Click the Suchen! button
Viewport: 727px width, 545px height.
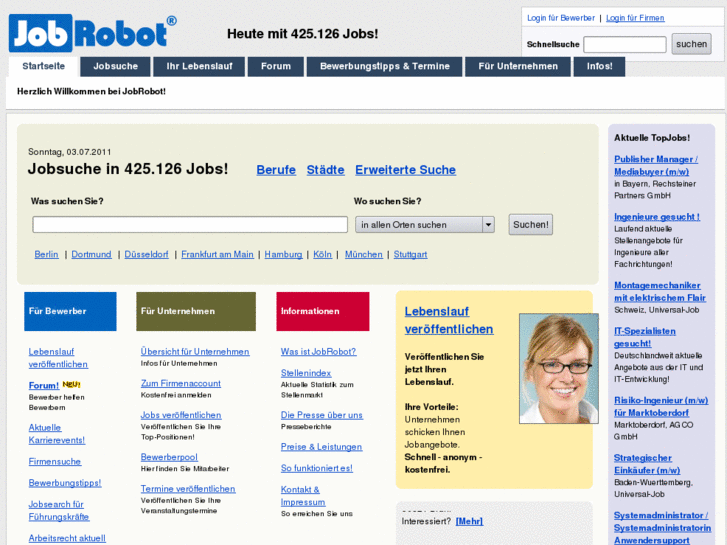[530, 224]
